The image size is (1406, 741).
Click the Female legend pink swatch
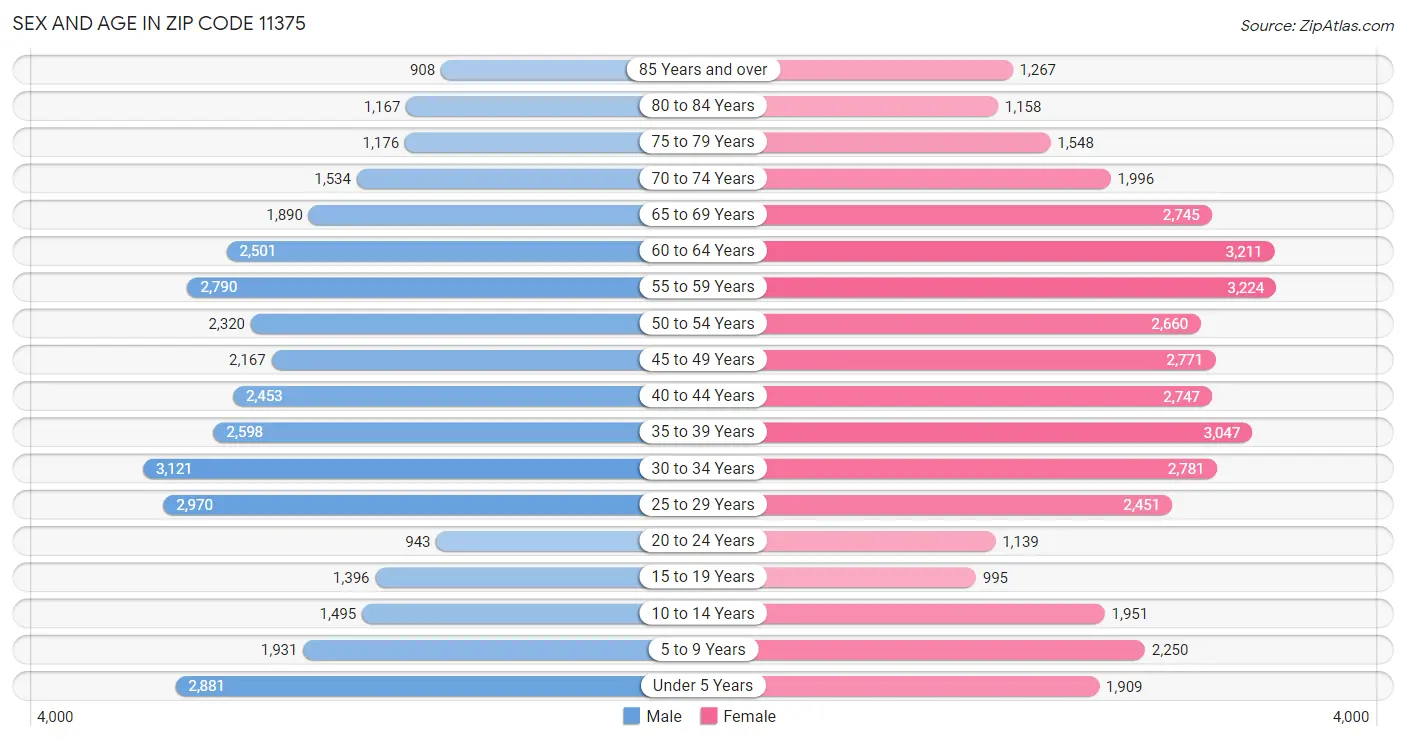point(710,716)
